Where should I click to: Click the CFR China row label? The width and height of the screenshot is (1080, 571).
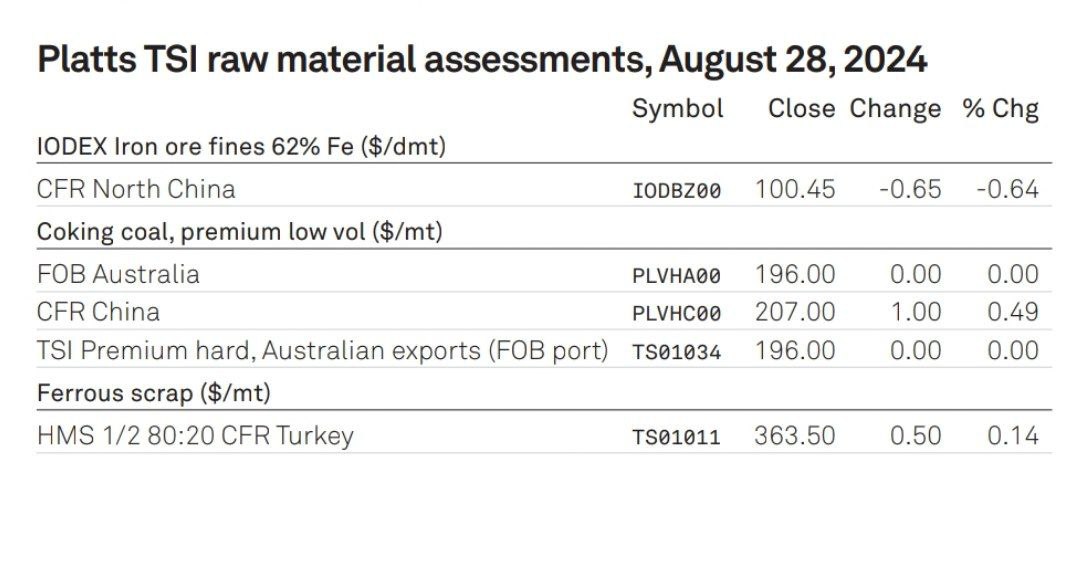[98, 312]
